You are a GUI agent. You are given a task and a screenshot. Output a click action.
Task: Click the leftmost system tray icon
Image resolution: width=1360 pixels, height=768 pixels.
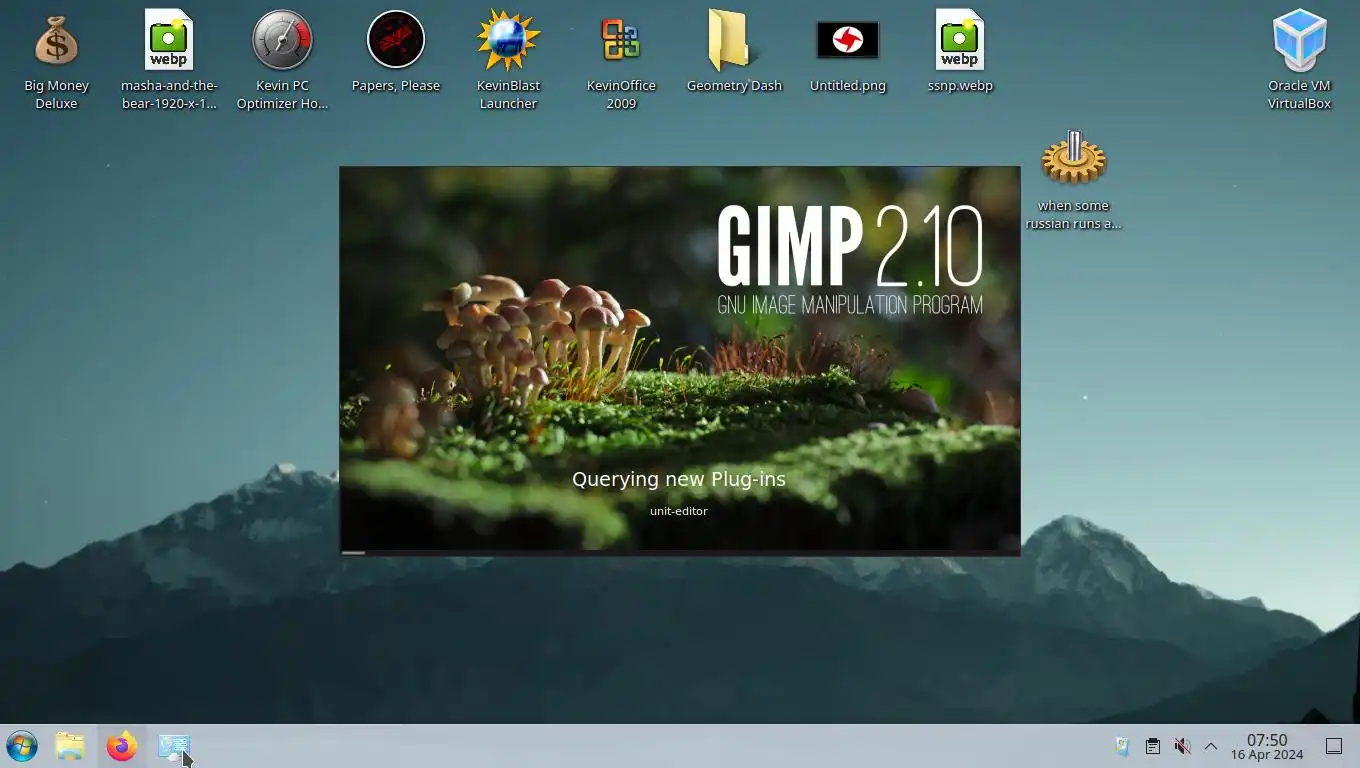click(x=1122, y=746)
